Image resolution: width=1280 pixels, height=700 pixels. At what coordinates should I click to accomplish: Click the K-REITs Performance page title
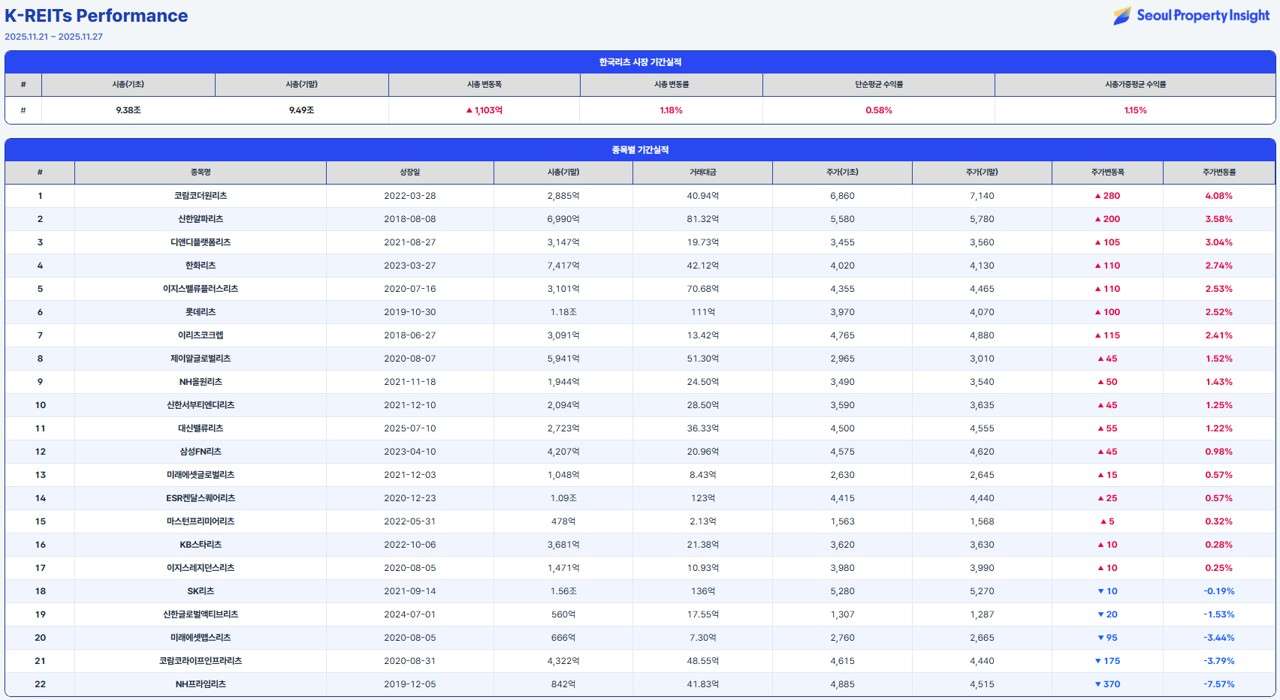coord(96,16)
